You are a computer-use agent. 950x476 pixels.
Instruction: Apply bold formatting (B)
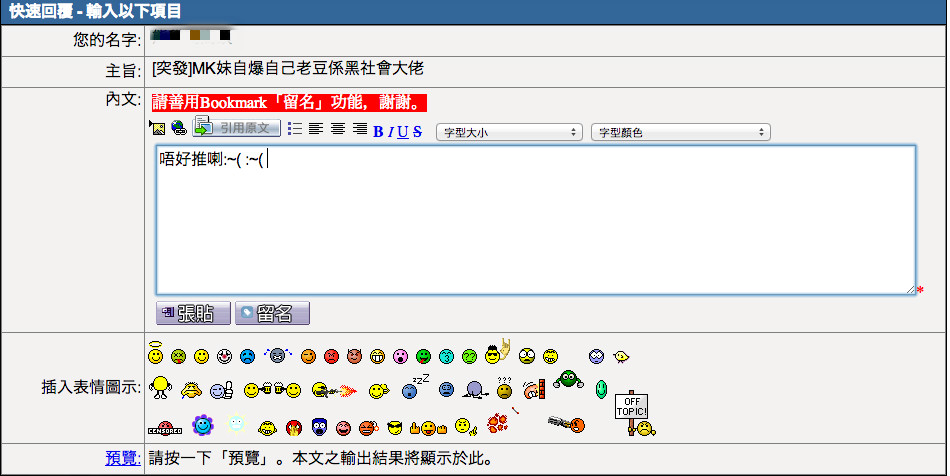click(378, 131)
